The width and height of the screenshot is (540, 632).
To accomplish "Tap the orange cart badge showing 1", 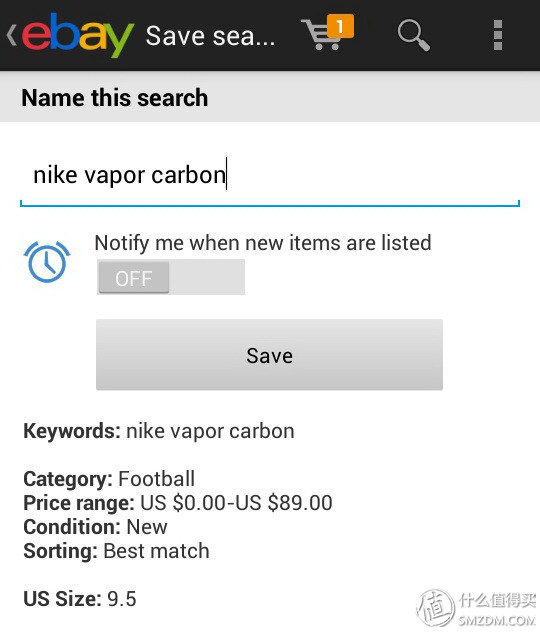I will [340, 26].
